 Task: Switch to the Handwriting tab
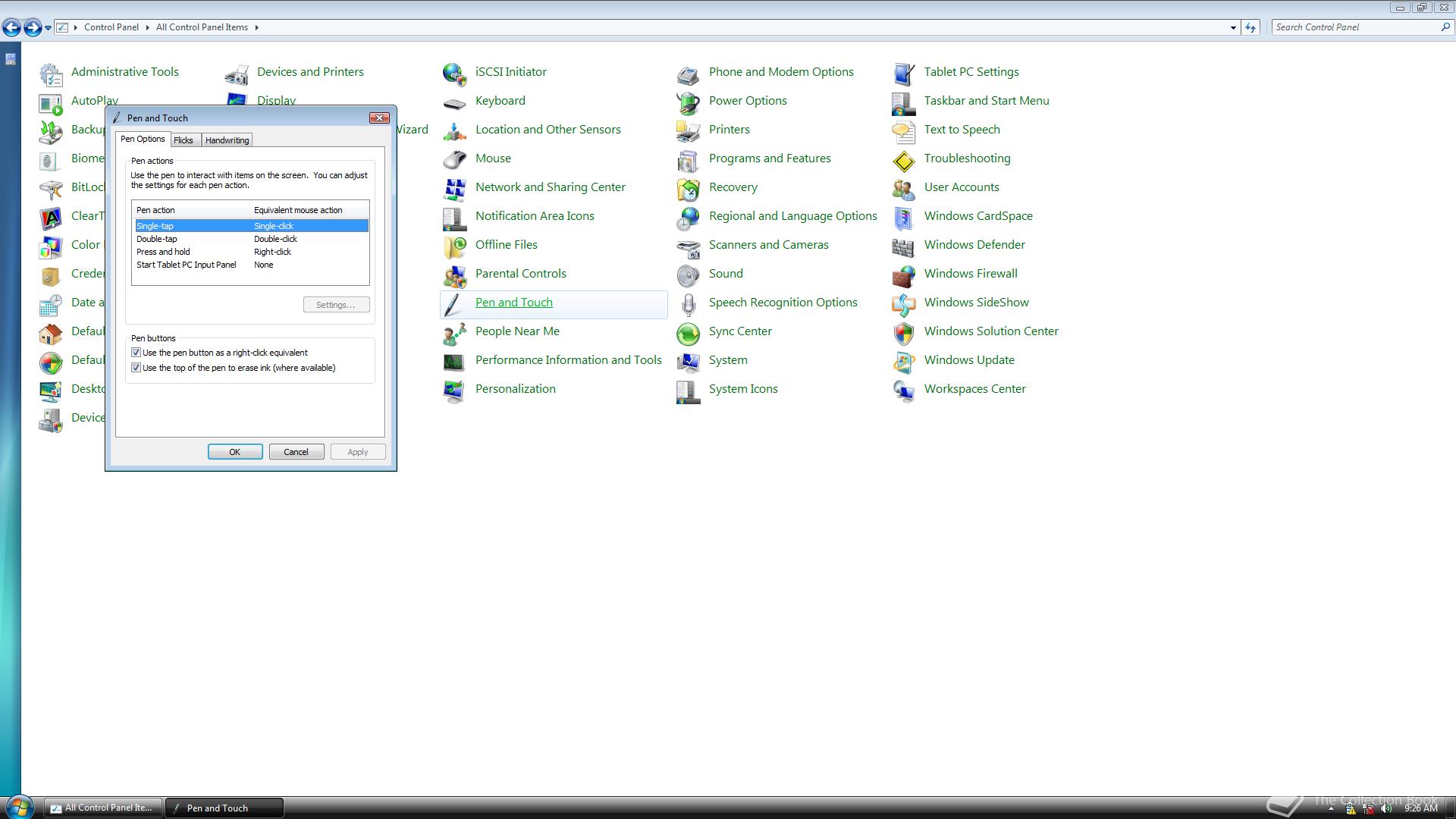coord(227,140)
